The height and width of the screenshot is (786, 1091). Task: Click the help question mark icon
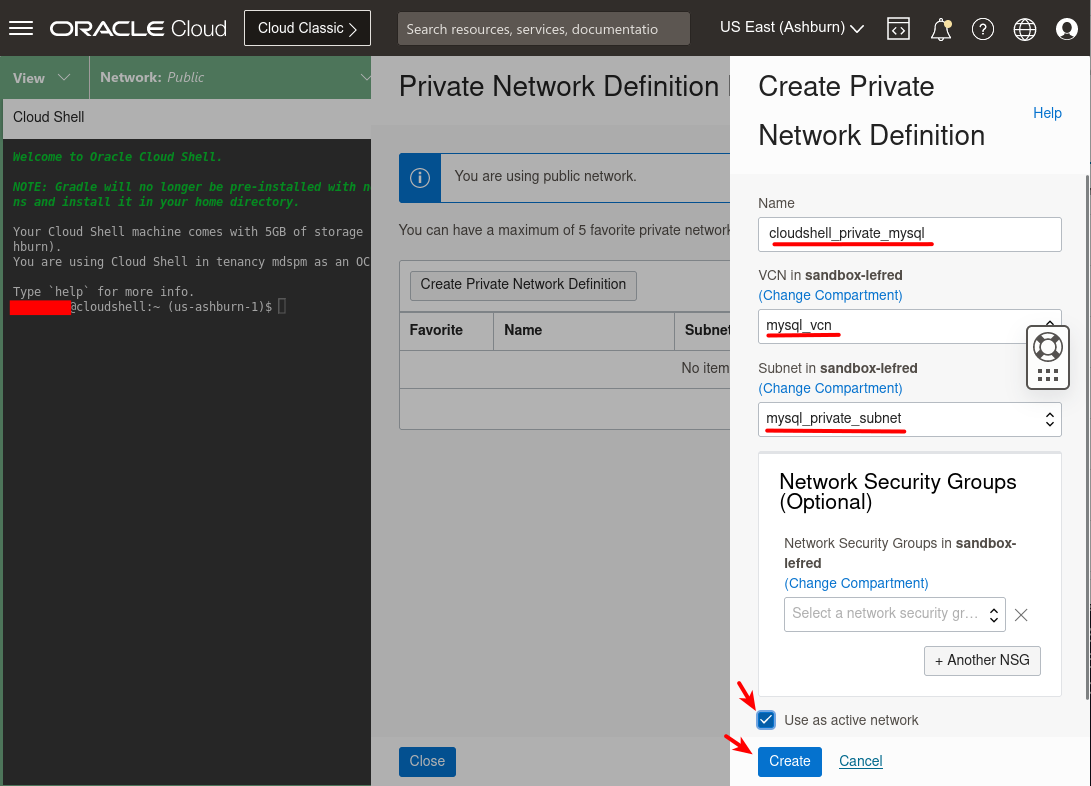(x=982, y=28)
